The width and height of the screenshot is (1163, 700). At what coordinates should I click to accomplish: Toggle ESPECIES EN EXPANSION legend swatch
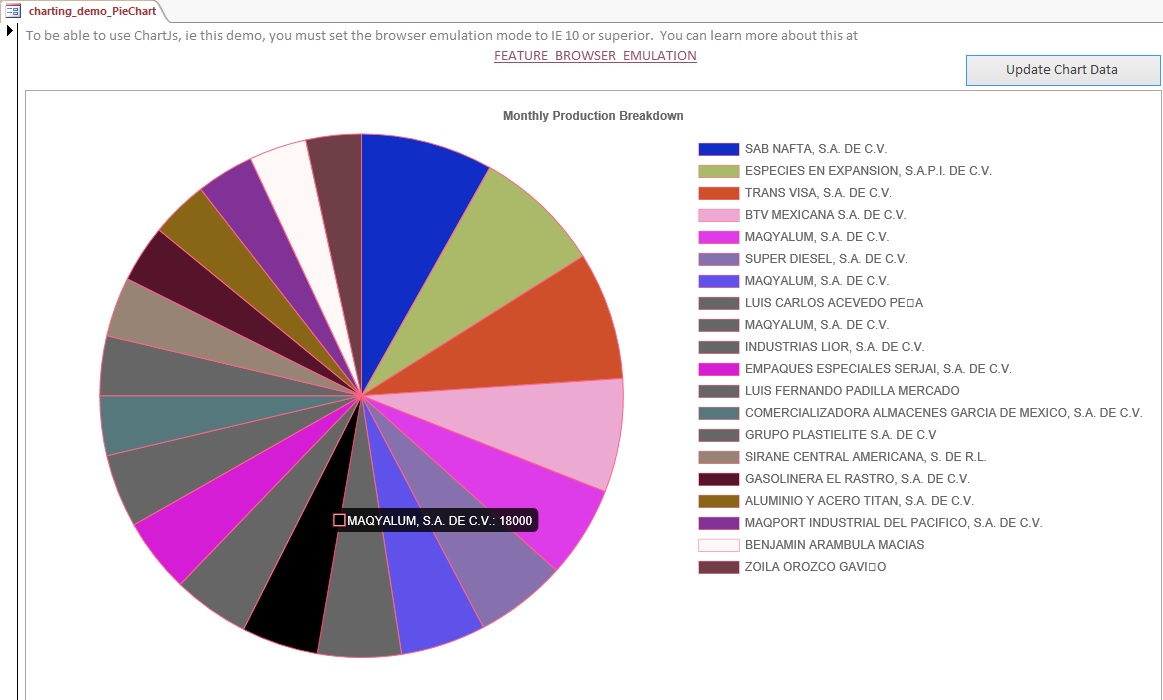pos(719,171)
